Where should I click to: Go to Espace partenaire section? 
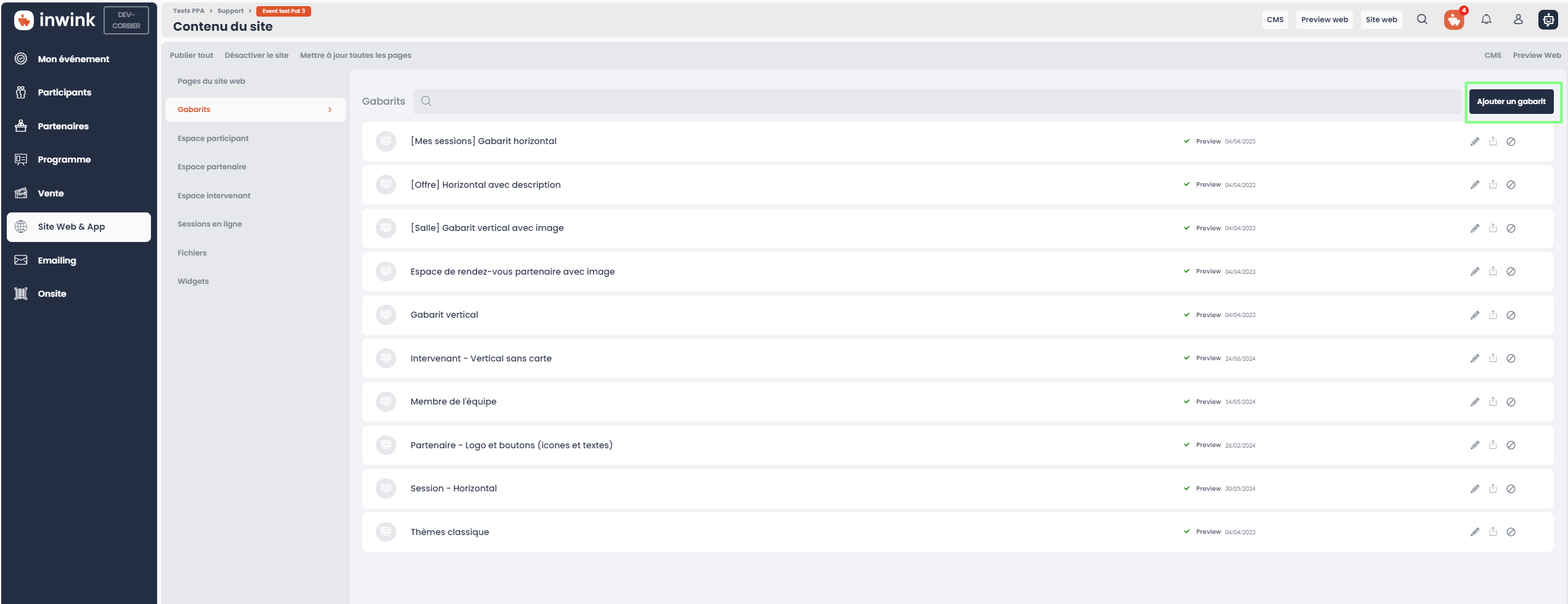click(212, 167)
